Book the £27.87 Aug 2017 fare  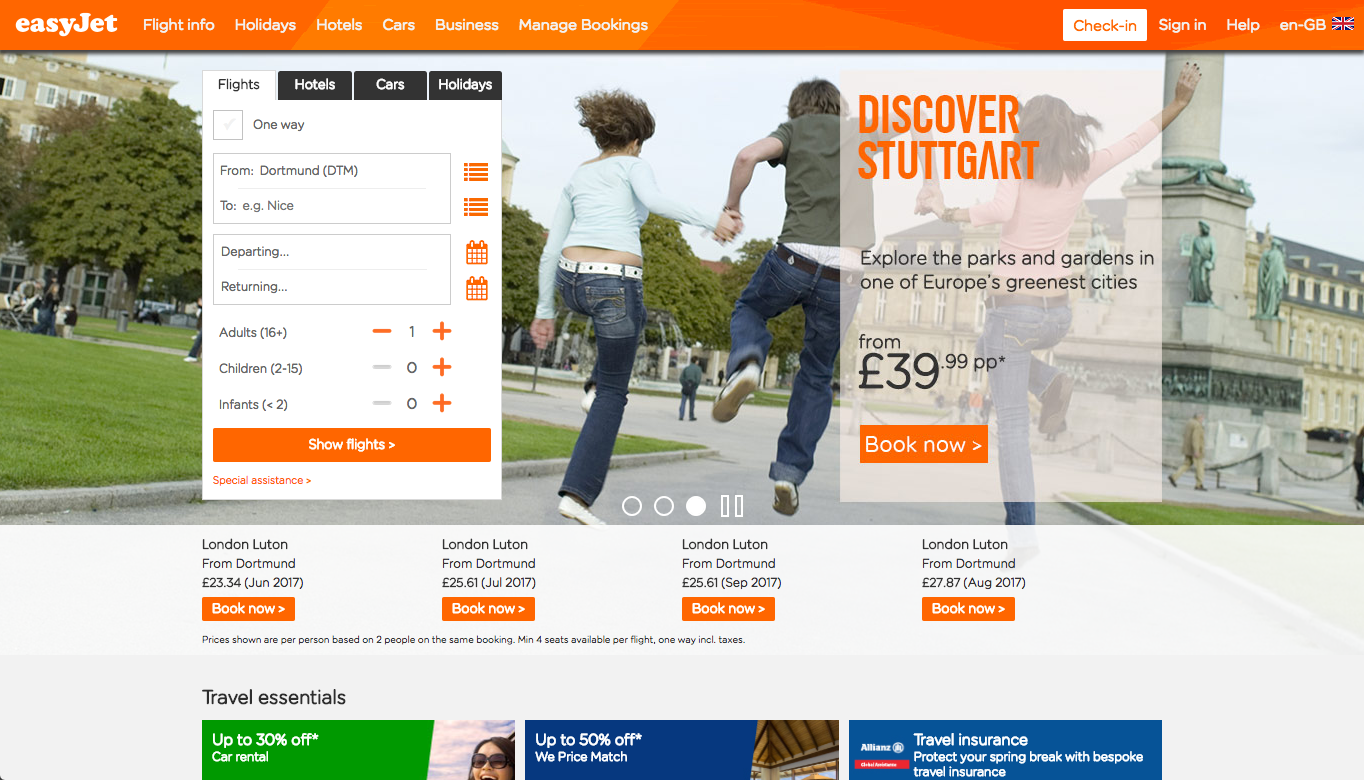(x=968, y=609)
